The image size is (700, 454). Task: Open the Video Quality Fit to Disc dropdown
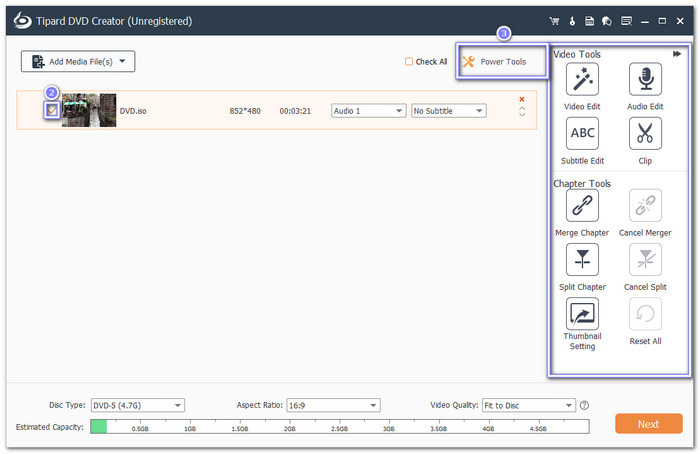(x=529, y=405)
